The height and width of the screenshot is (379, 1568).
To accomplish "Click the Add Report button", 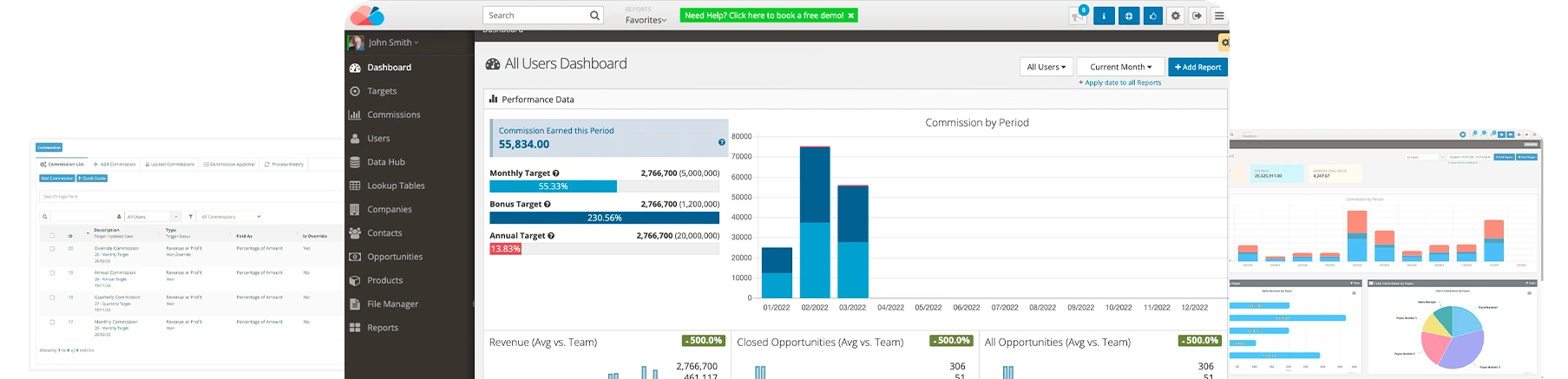I will [1197, 67].
